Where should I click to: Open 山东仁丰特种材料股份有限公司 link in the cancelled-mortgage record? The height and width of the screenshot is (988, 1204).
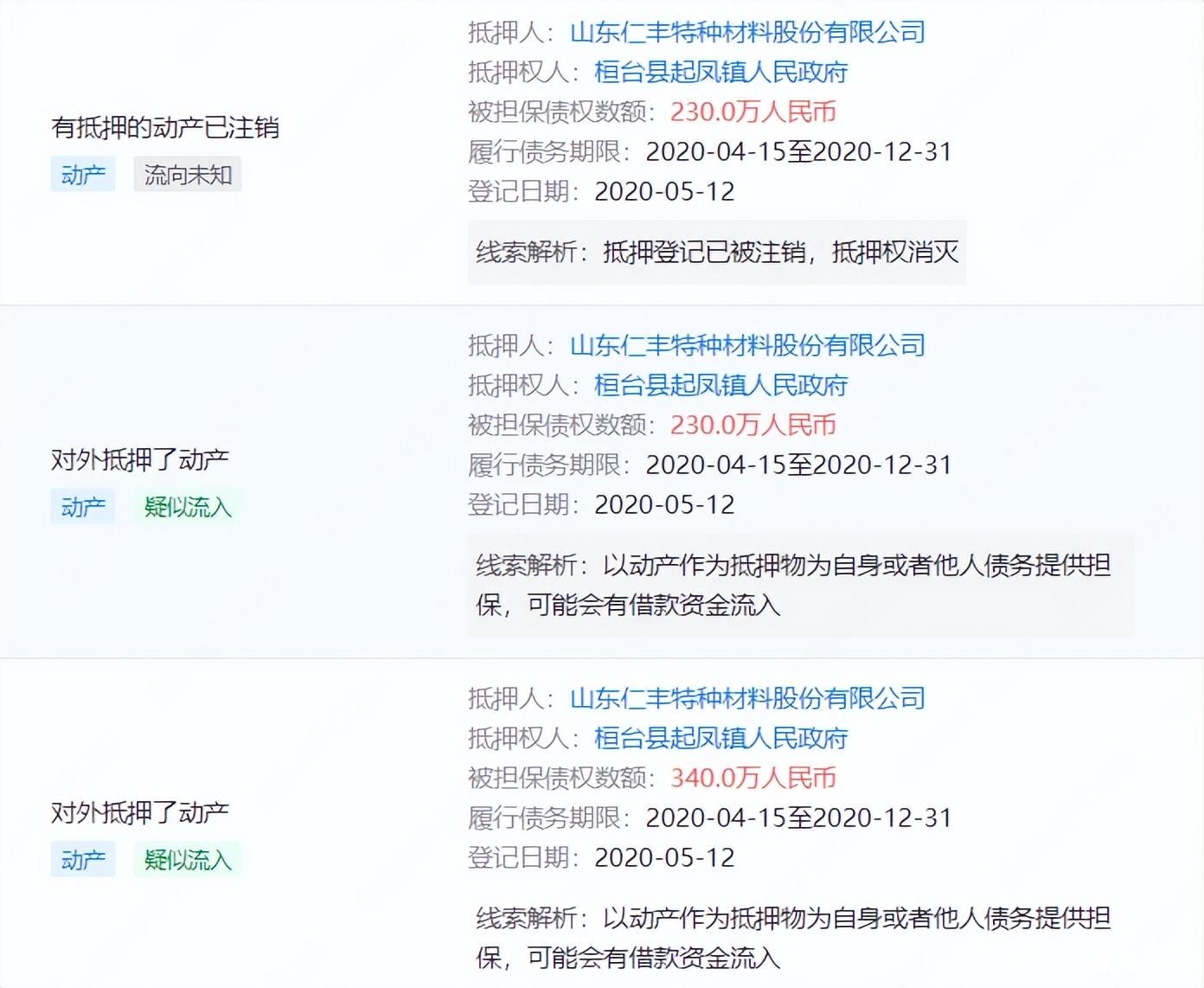(748, 33)
